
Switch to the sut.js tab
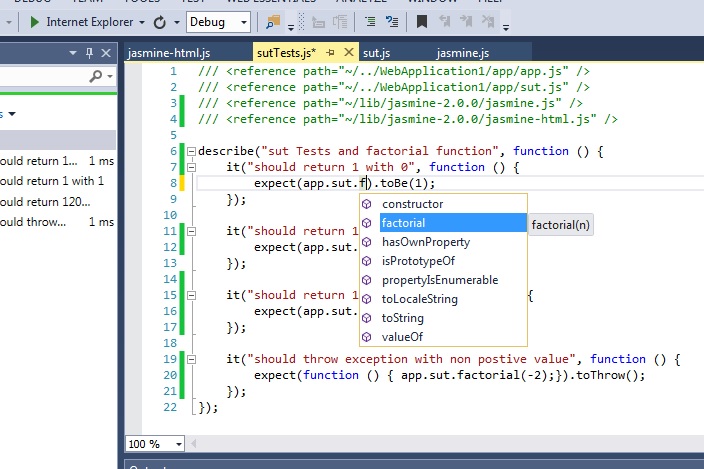pos(376,53)
